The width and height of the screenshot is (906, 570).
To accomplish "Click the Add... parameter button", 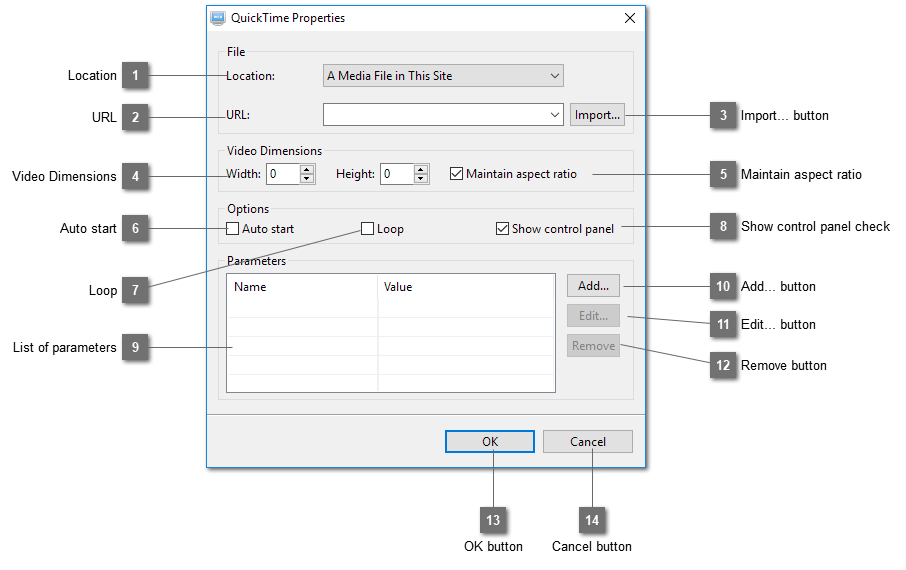I will [593, 286].
